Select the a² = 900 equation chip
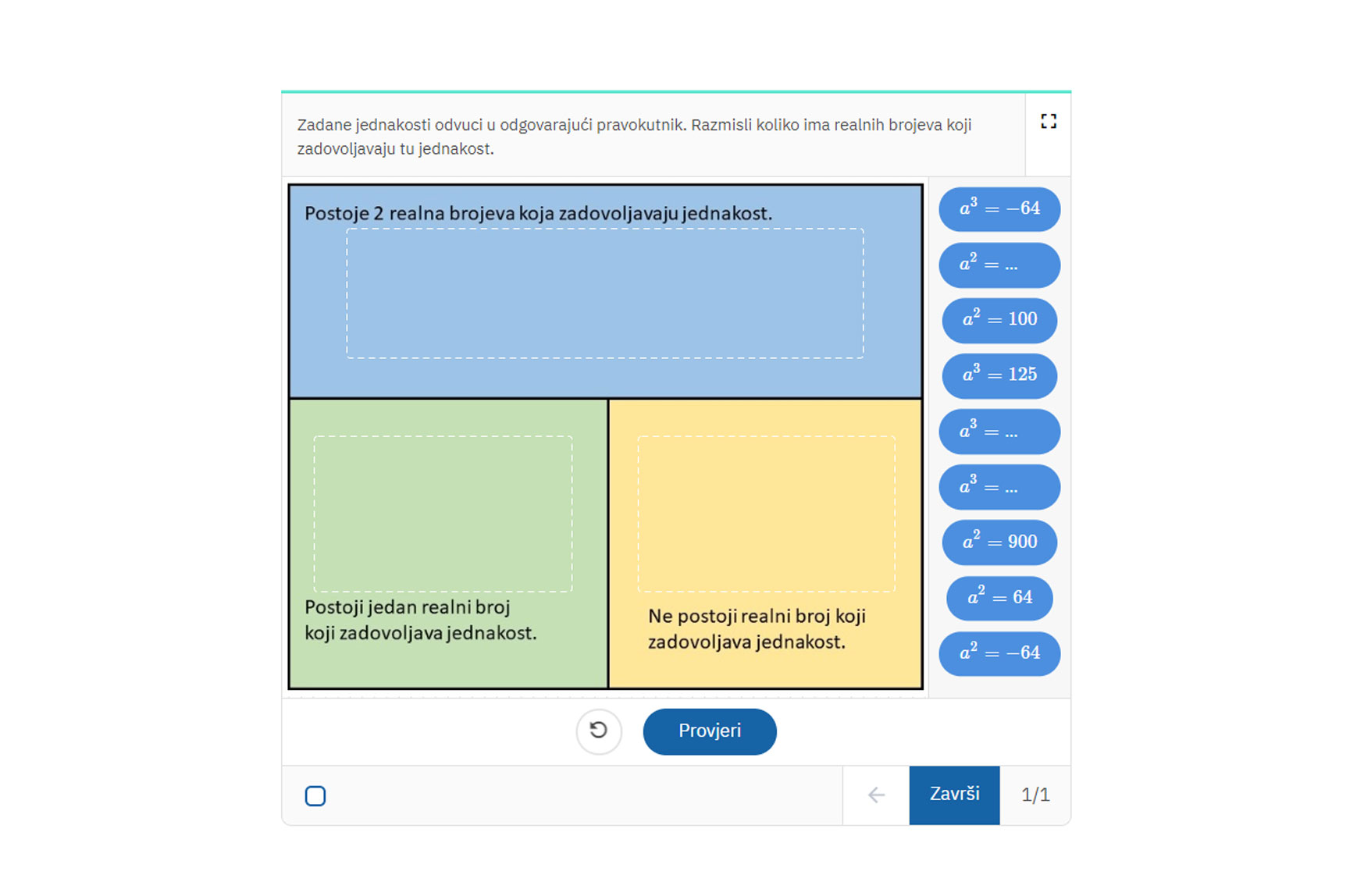1364x896 pixels. pos(999,542)
